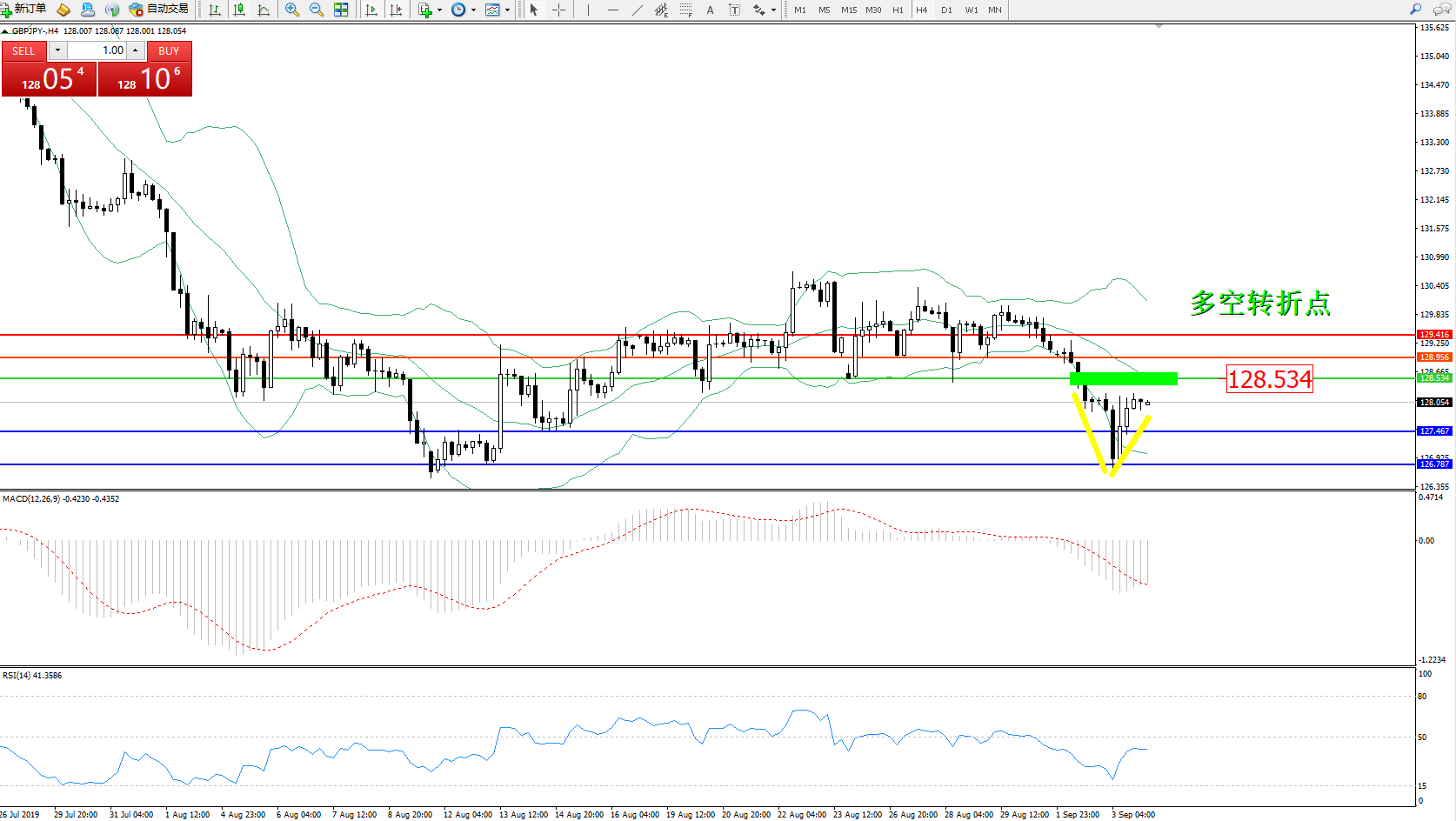Click the zoom out magnifier icon
Viewport: 1456px width, 821px height.
[x=317, y=10]
